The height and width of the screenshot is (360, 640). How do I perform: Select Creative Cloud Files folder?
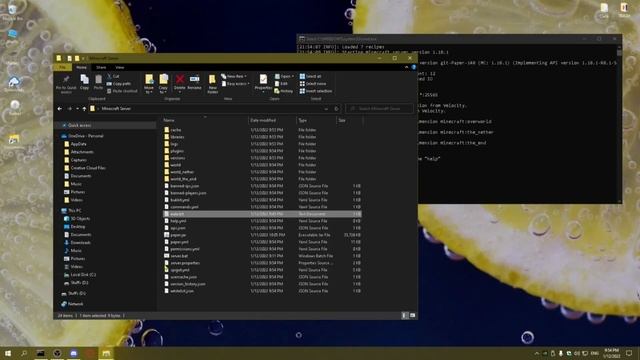(88, 168)
